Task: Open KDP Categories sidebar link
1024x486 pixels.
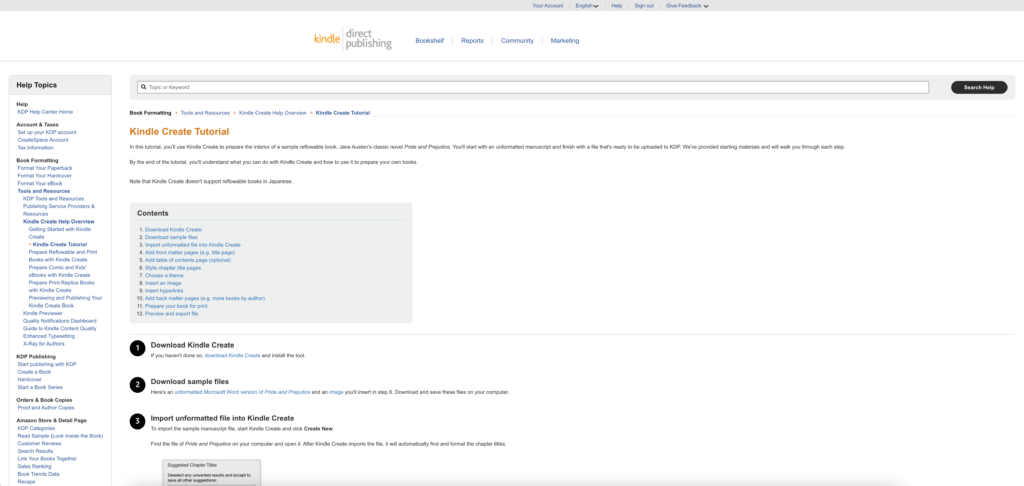Action: tap(36, 428)
